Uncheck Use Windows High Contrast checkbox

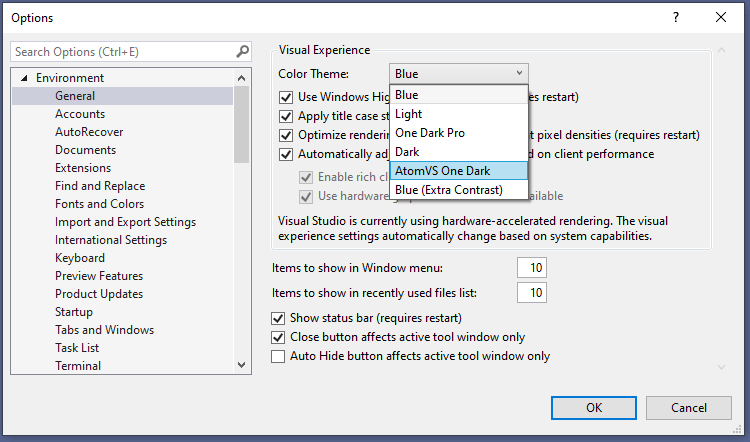click(x=285, y=97)
